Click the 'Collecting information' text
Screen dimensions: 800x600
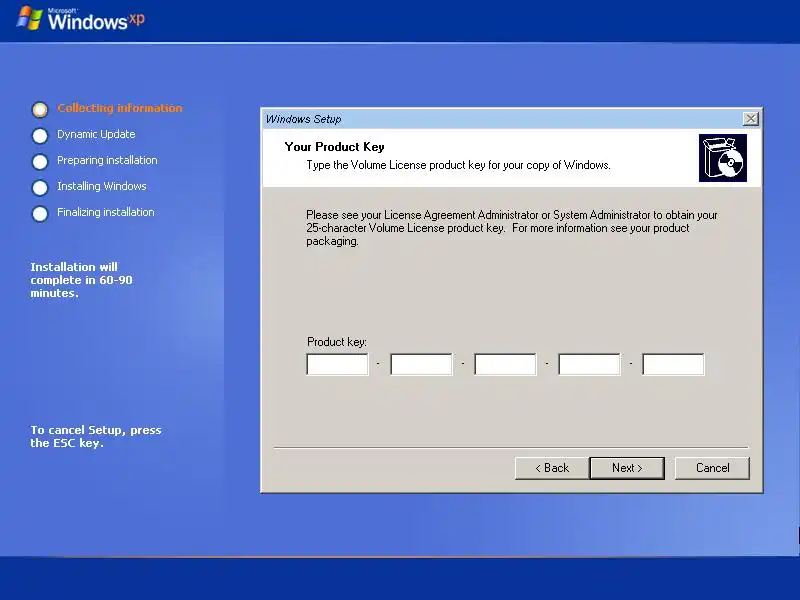tap(120, 108)
